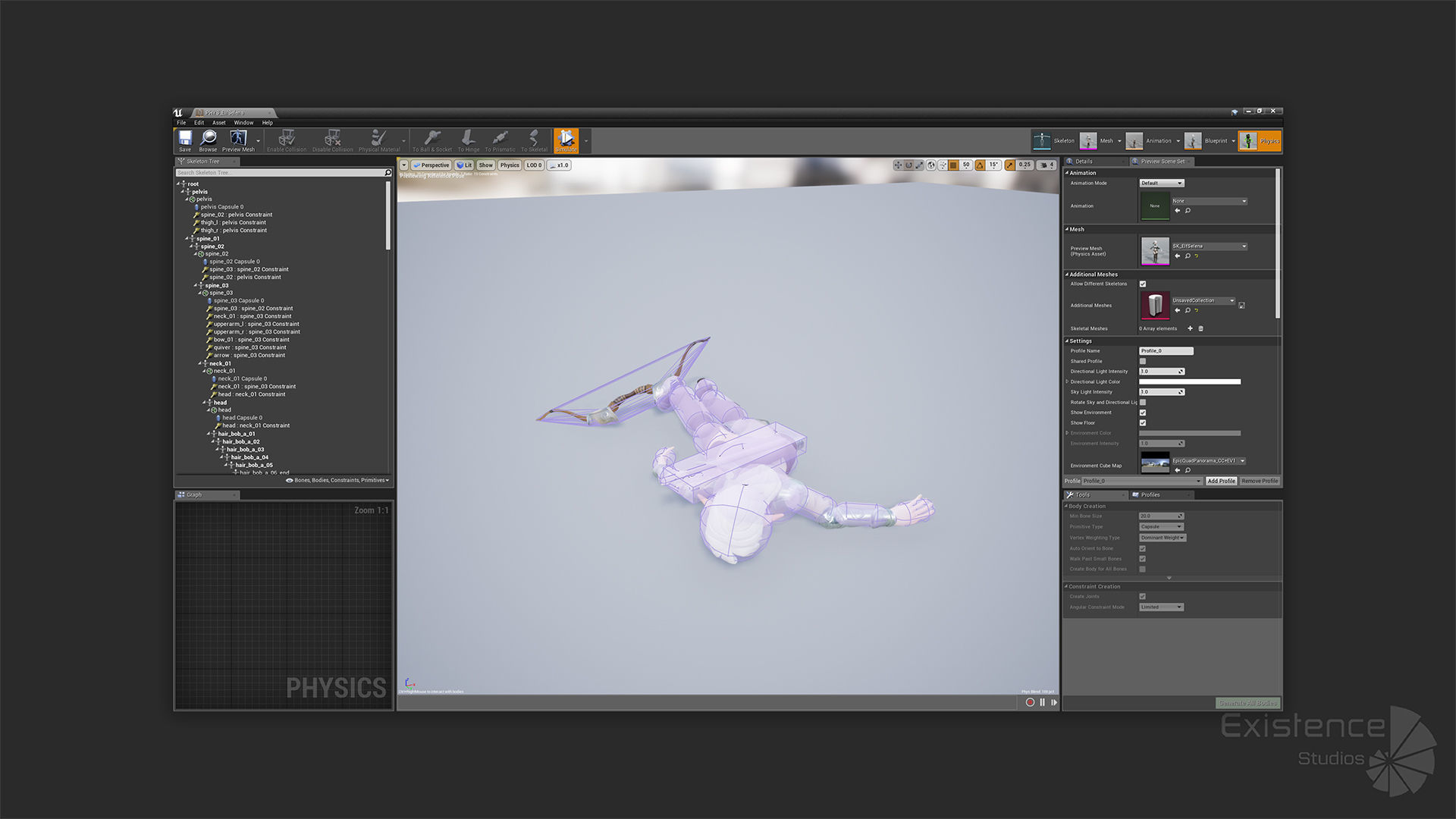Disable the Show Floor checkbox
1456x819 pixels.
1143,423
